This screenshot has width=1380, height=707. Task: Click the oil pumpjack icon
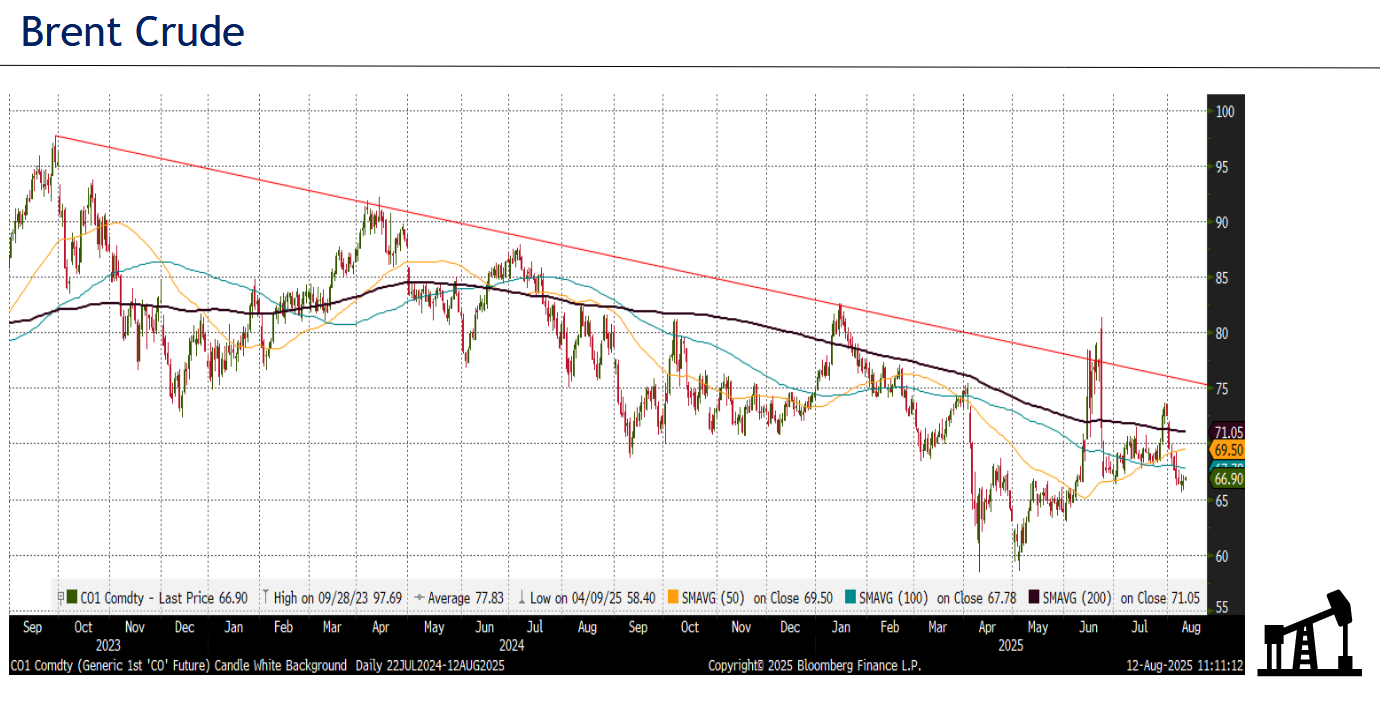[x=1310, y=632]
